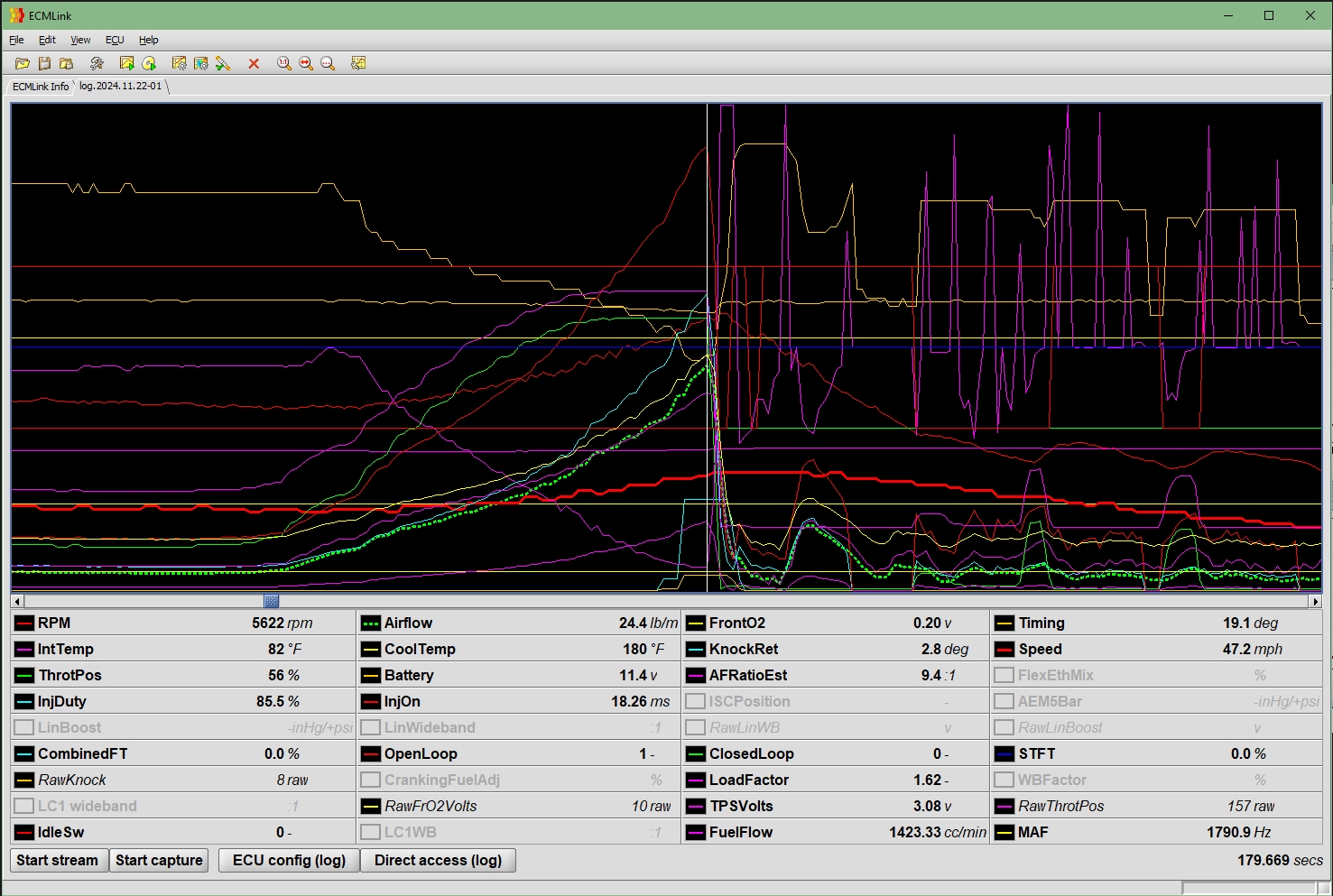The width and height of the screenshot is (1333, 896).
Task: Open the colored map settings gear icon
Action: (x=201, y=63)
